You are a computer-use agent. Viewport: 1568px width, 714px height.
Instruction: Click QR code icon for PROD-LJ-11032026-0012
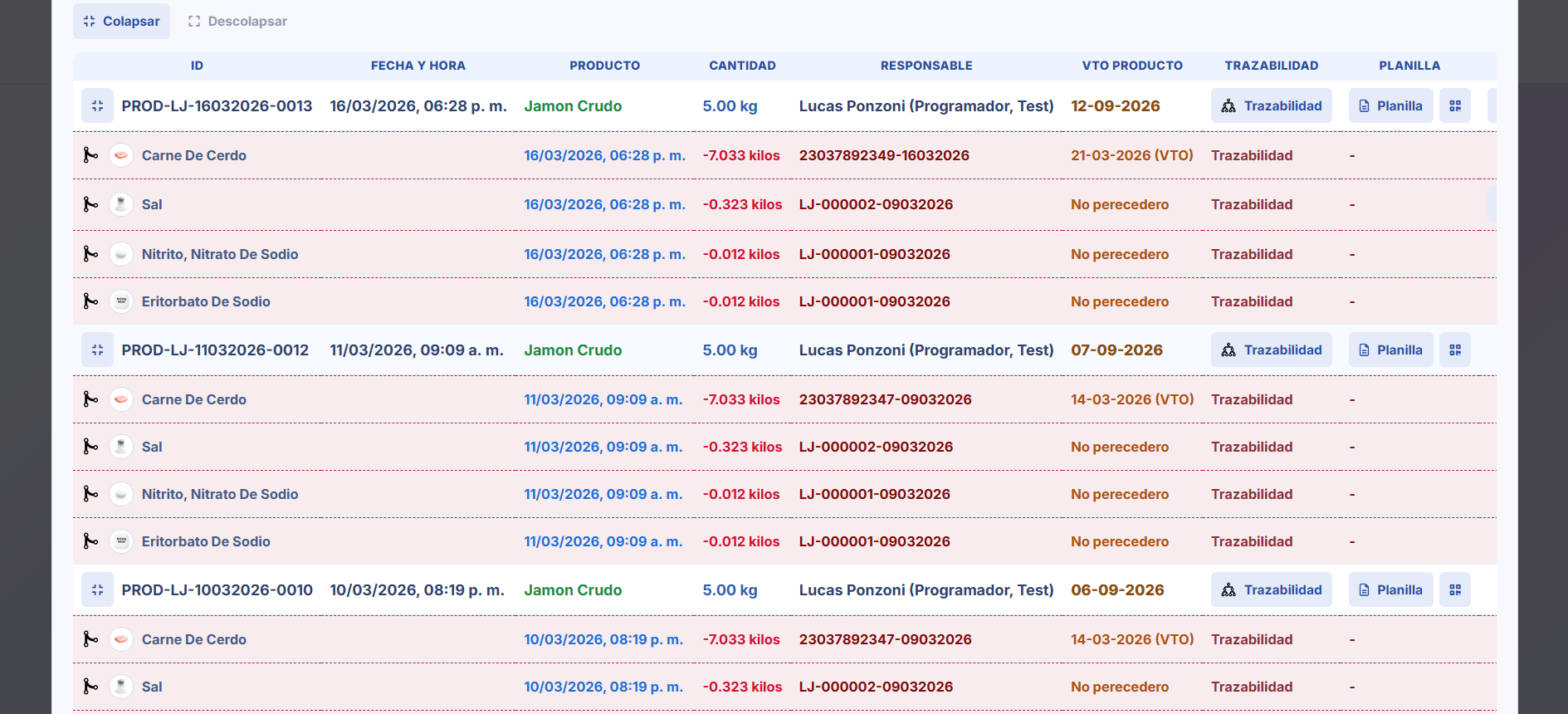[1454, 350]
